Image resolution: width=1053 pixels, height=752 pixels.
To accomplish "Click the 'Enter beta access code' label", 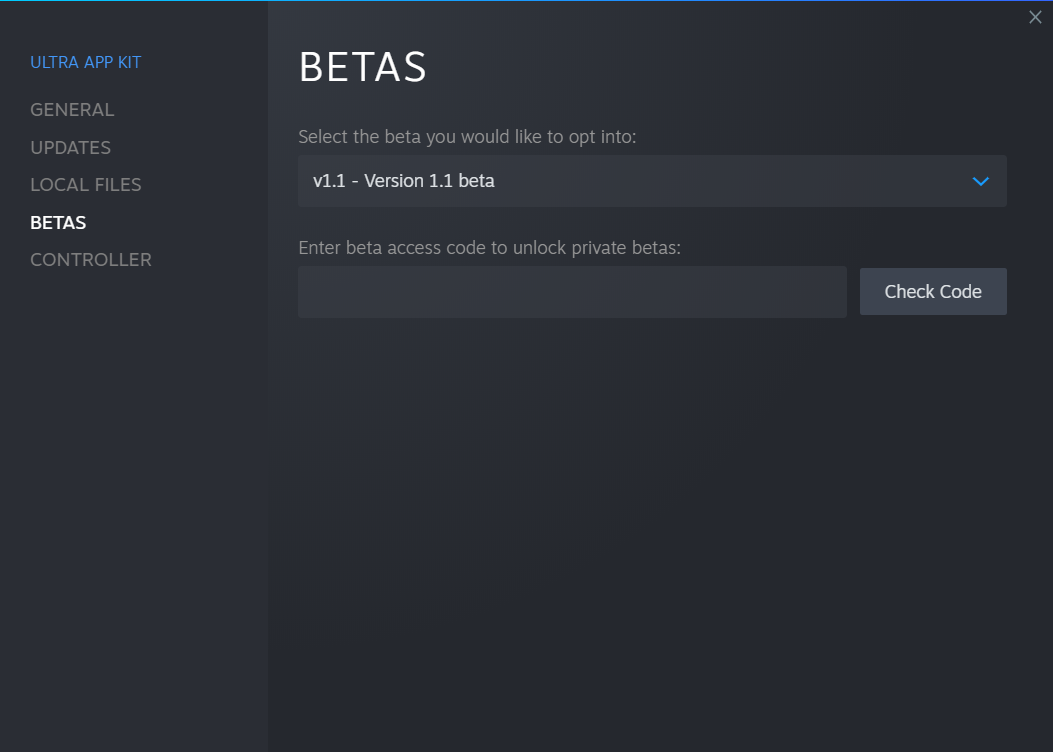I will pos(490,248).
